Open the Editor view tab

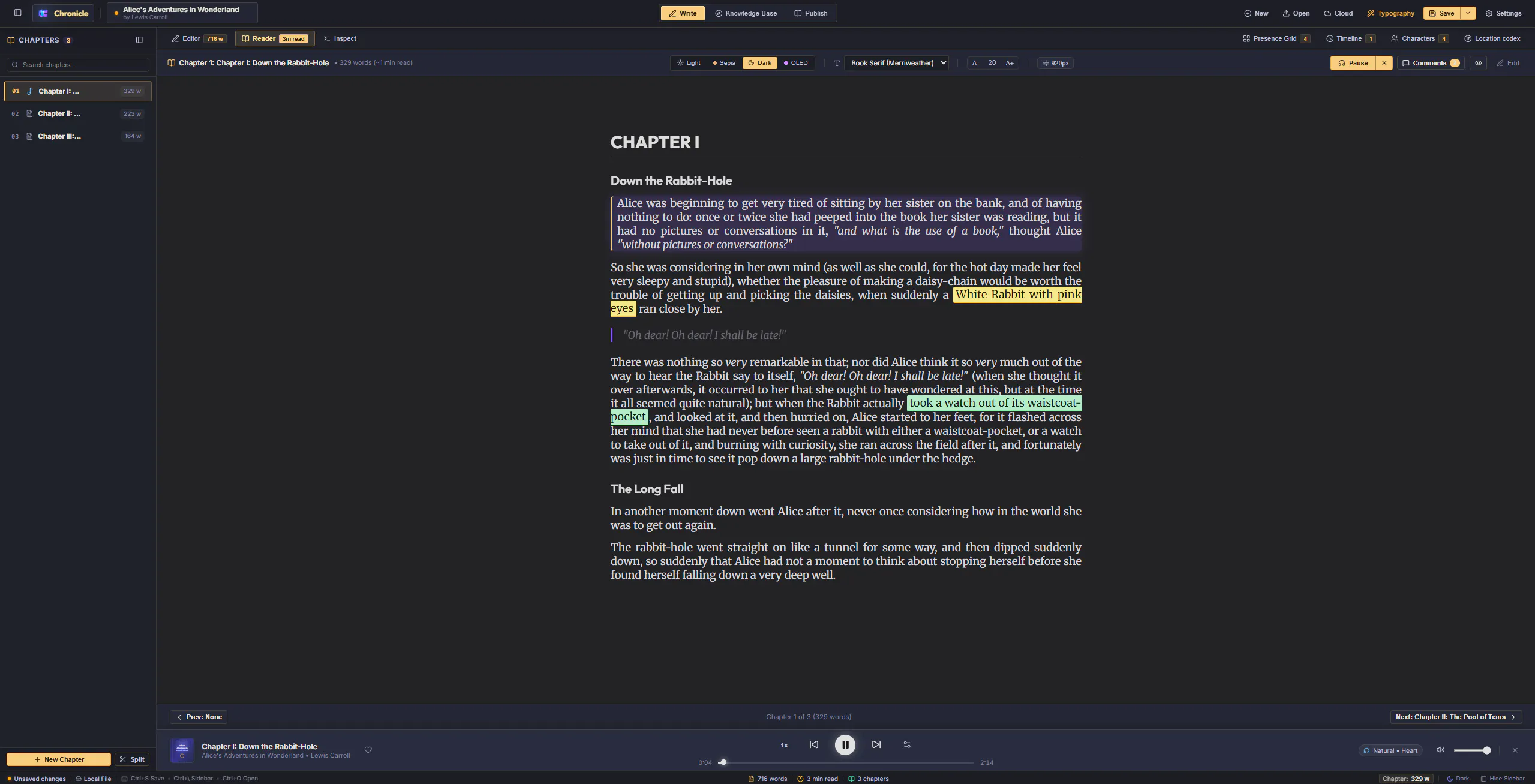click(199, 38)
